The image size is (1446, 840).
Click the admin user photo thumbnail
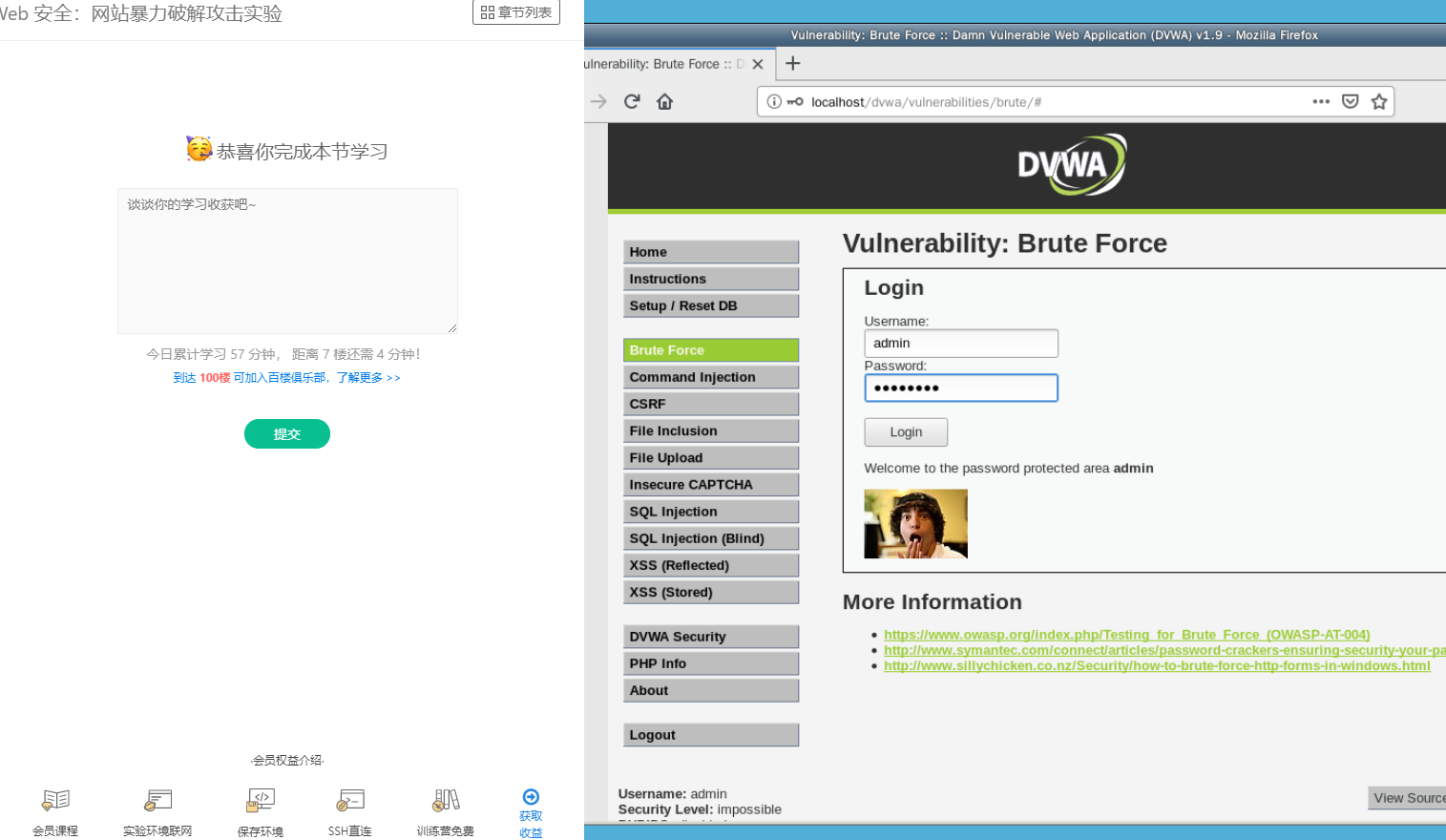pos(915,524)
